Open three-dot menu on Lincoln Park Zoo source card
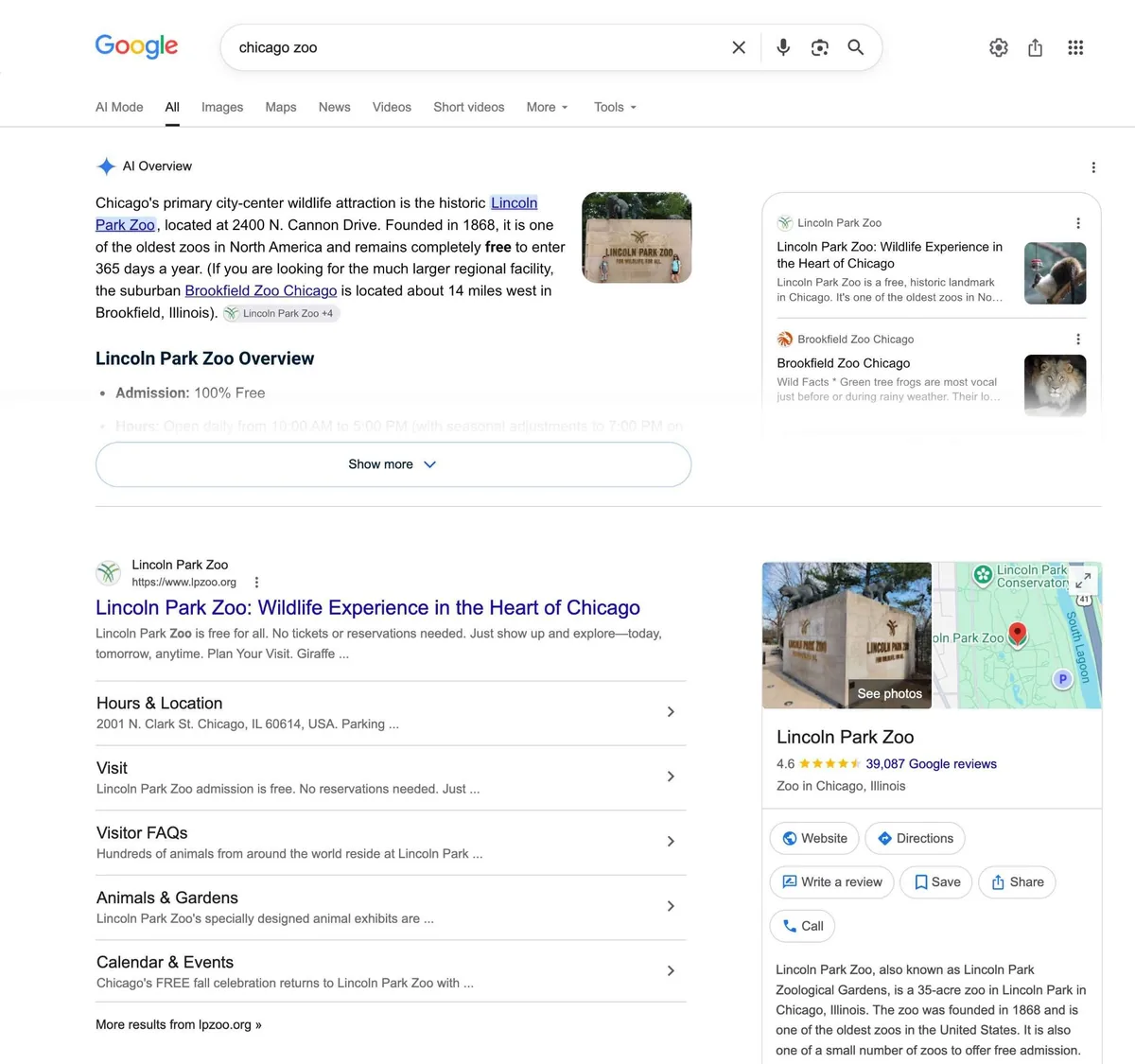Viewport: 1135px width, 1064px height. coord(1078,223)
